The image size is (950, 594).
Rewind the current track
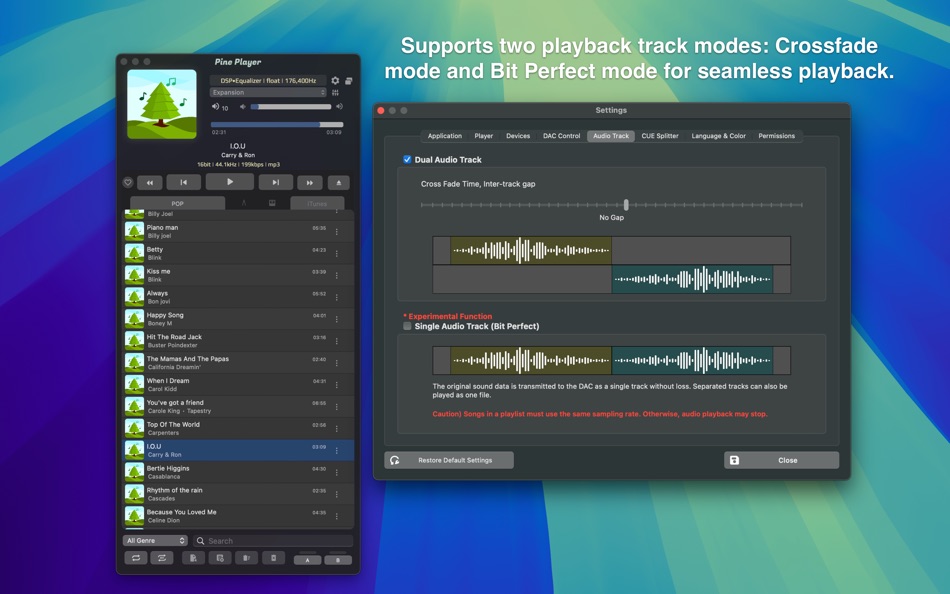(x=150, y=182)
